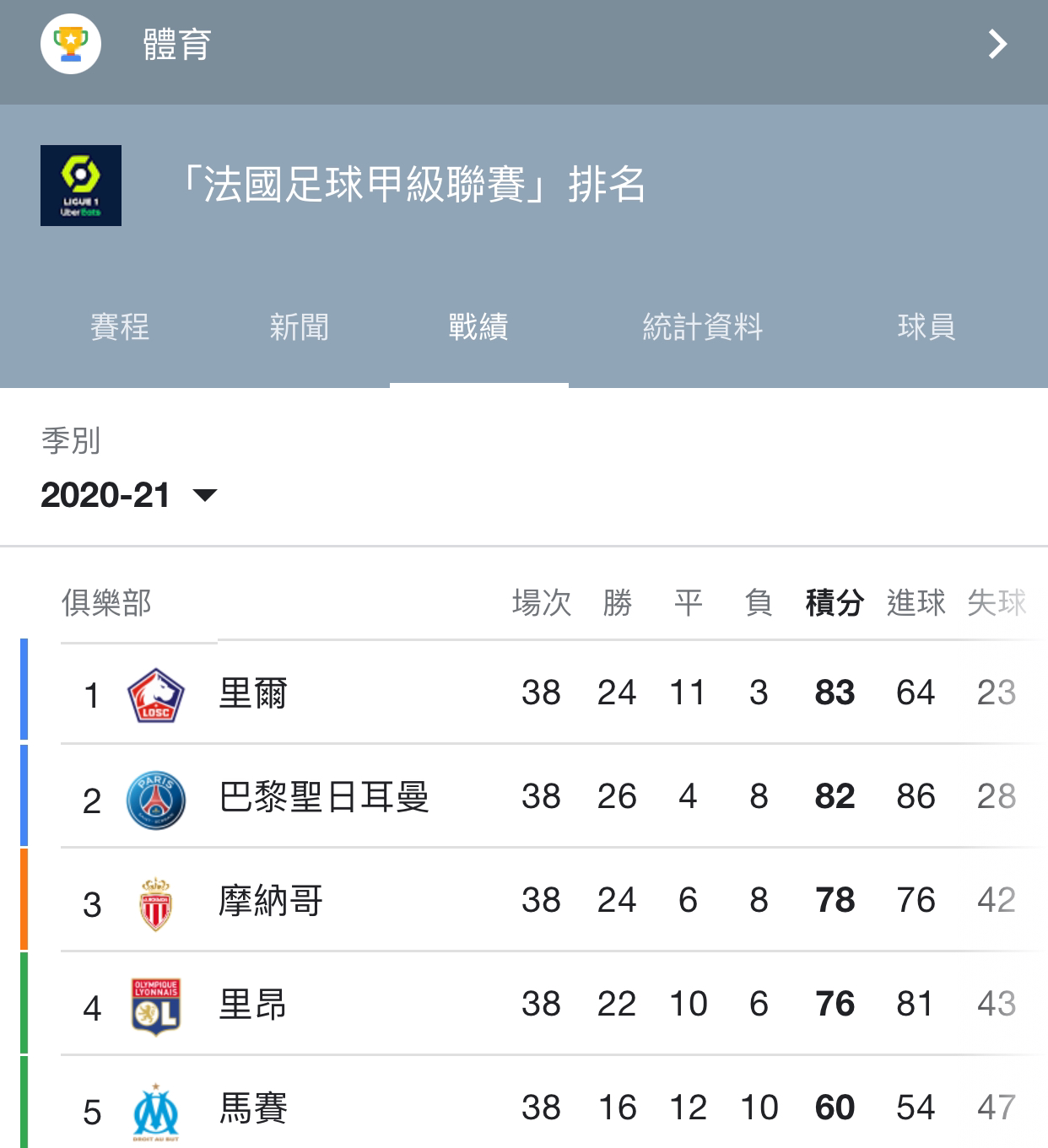This screenshot has width=1048, height=1148.
Task: Open the 摩納哥 team link
Action: click(x=271, y=901)
